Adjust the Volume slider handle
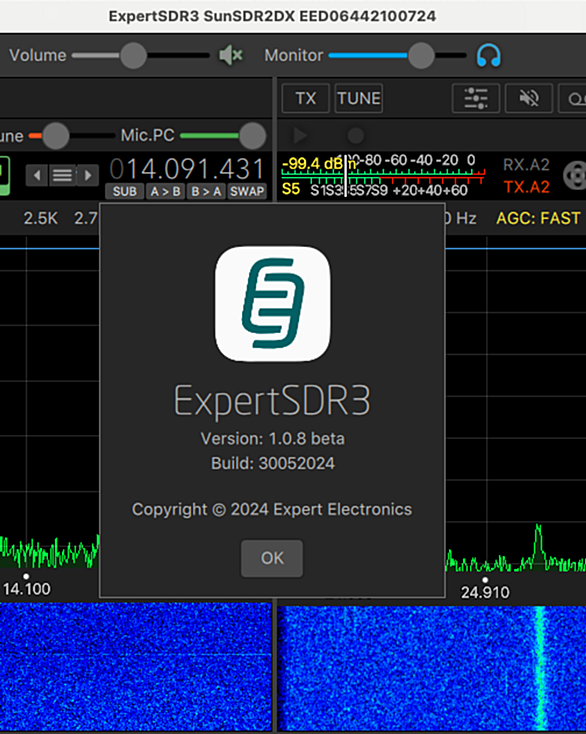Image resolution: width=586 pixels, height=734 pixels. pyautogui.click(x=133, y=55)
